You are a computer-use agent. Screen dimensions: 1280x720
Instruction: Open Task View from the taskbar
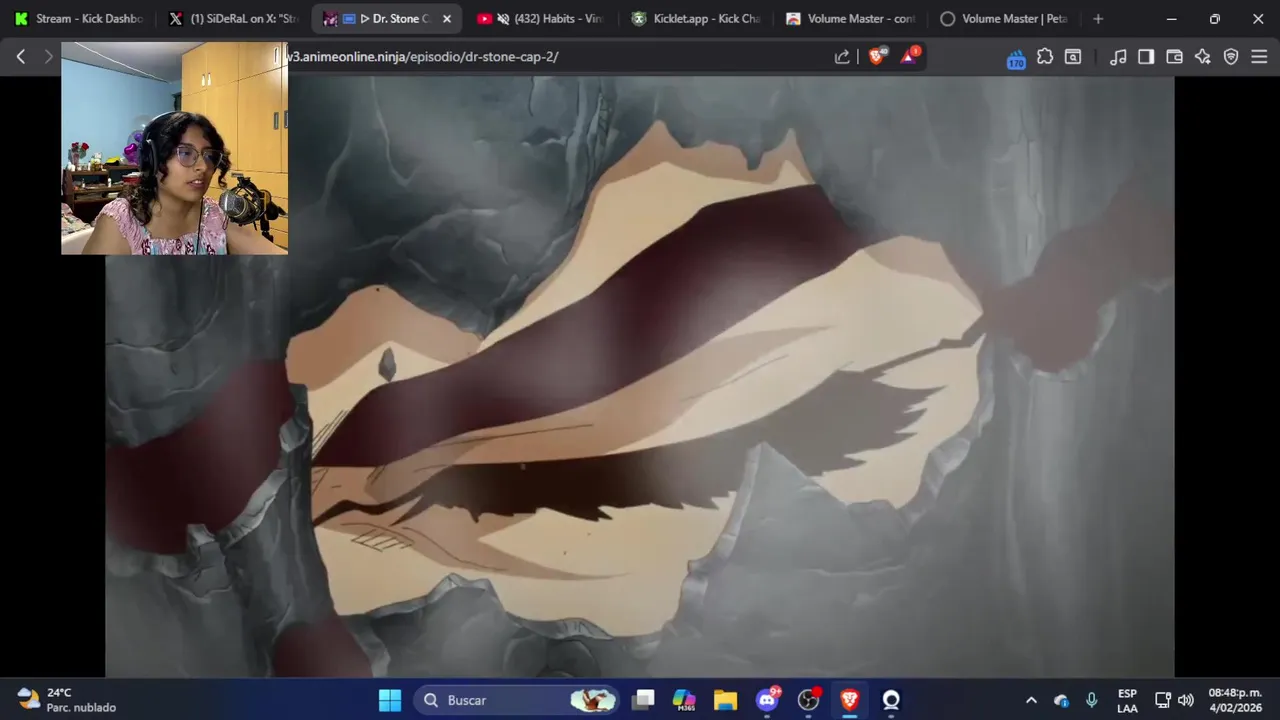644,700
